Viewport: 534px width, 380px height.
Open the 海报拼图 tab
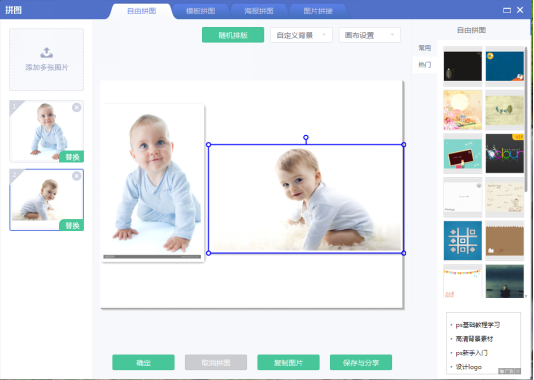259,11
